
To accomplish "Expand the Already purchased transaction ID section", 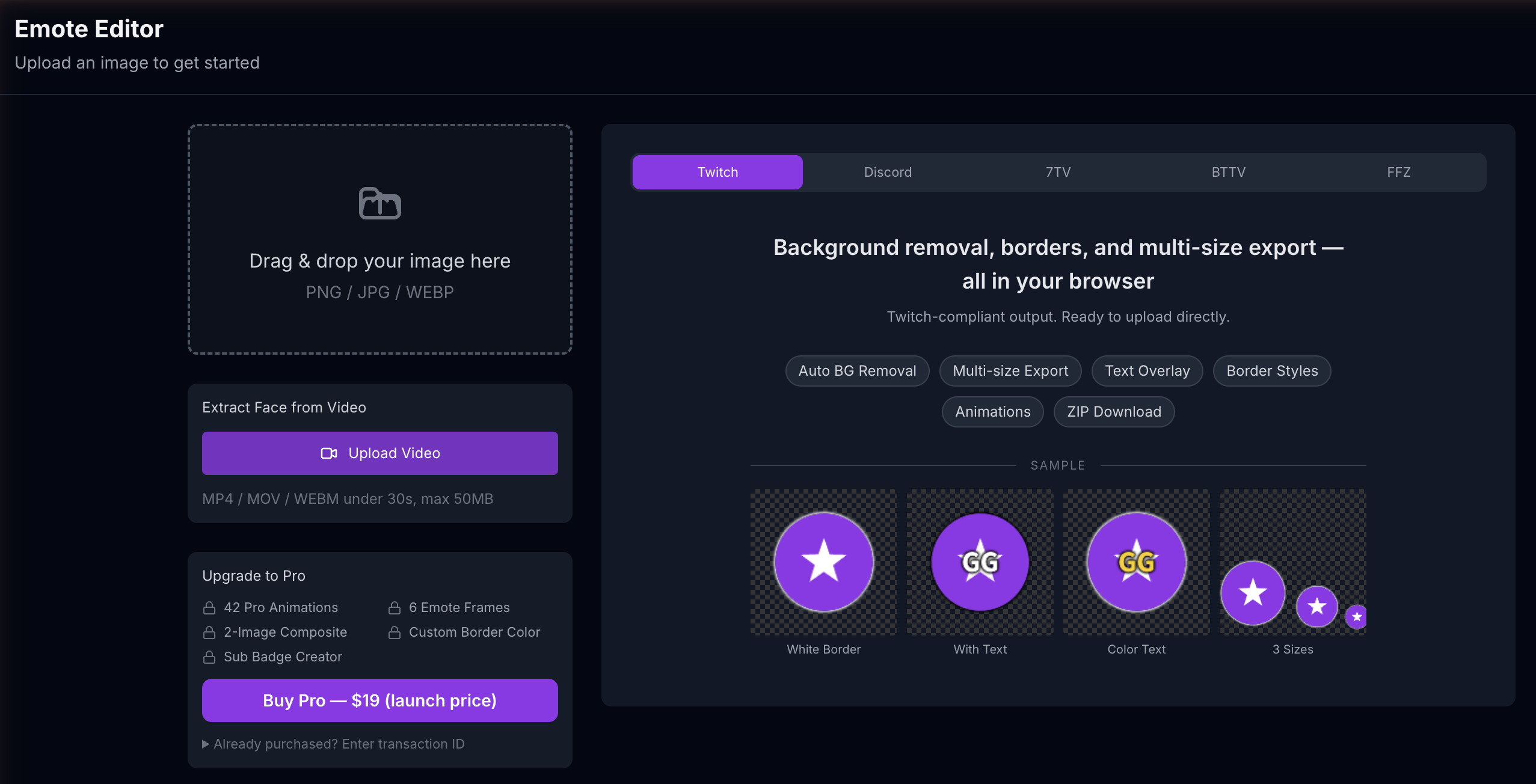I will pyautogui.click(x=334, y=744).
